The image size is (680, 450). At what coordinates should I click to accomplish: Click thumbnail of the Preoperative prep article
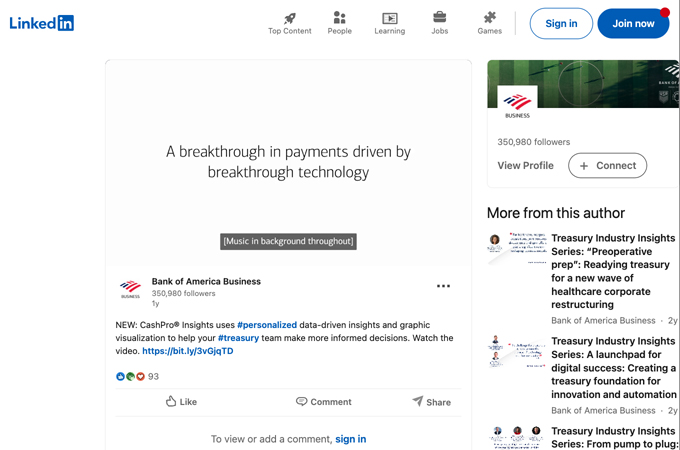click(x=517, y=248)
